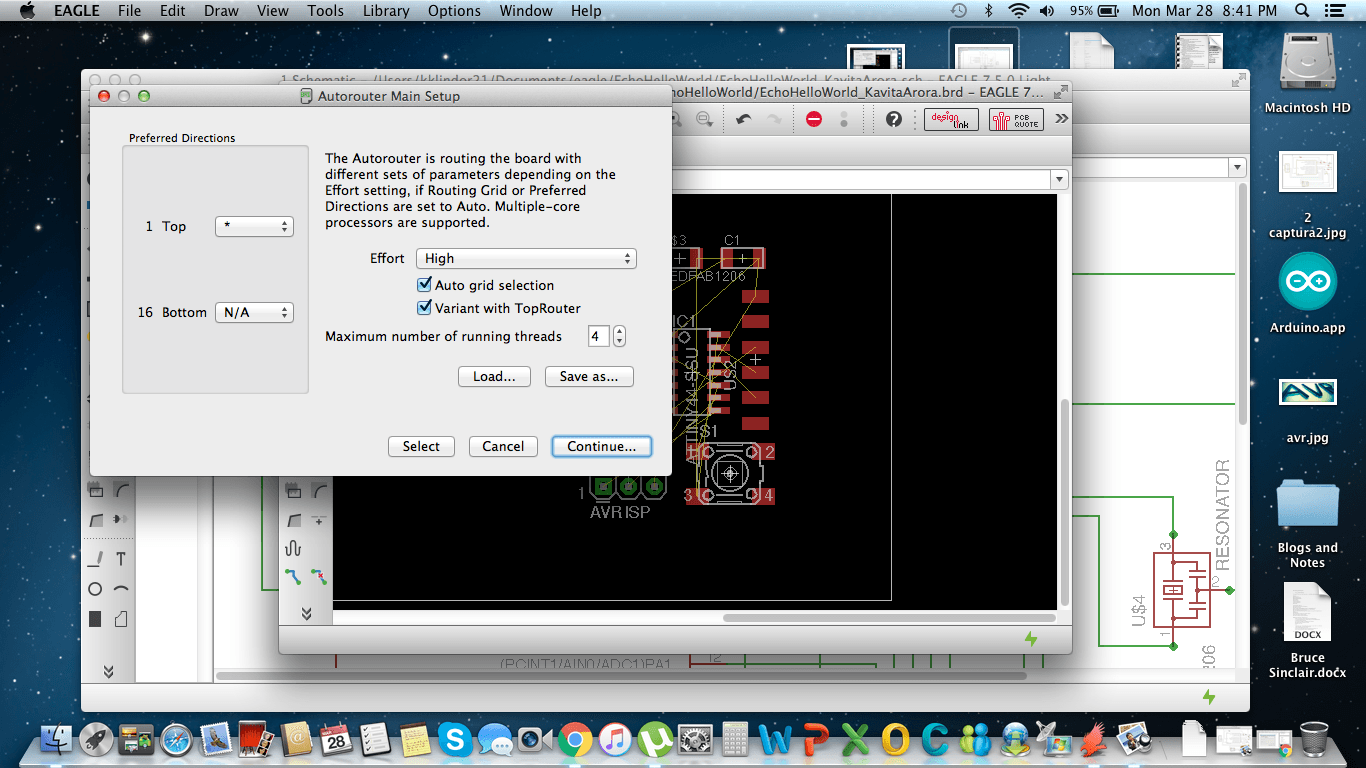Open Skype from the dock
Image resolution: width=1366 pixels, height=768 pixels.
[455, 740]
